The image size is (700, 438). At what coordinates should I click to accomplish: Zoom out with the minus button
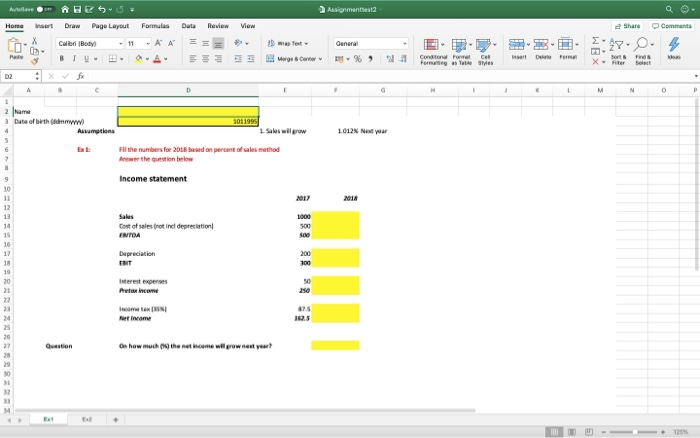[603, 432]
